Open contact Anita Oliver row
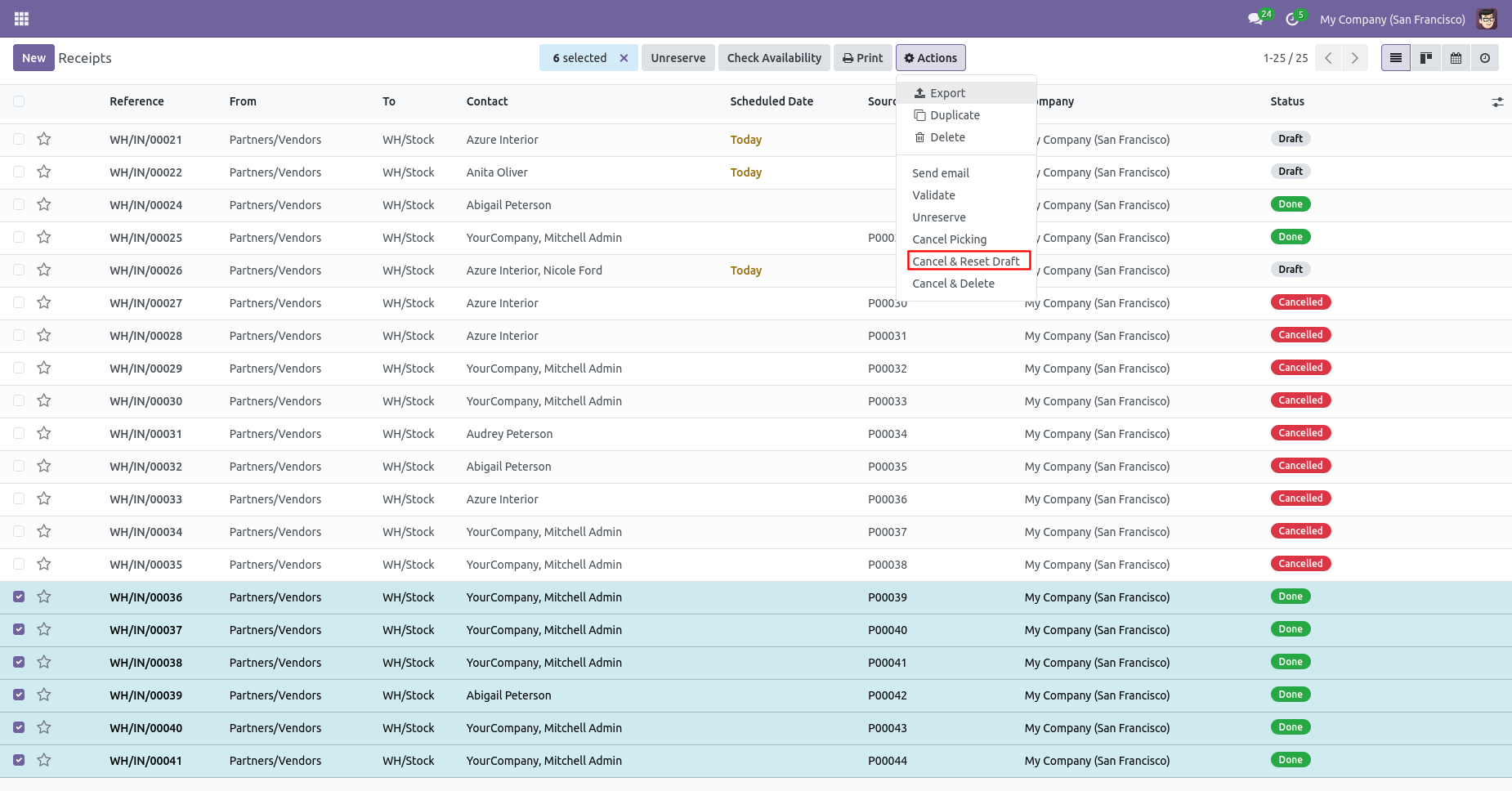 pyautogui.click(x=497, y=172)
